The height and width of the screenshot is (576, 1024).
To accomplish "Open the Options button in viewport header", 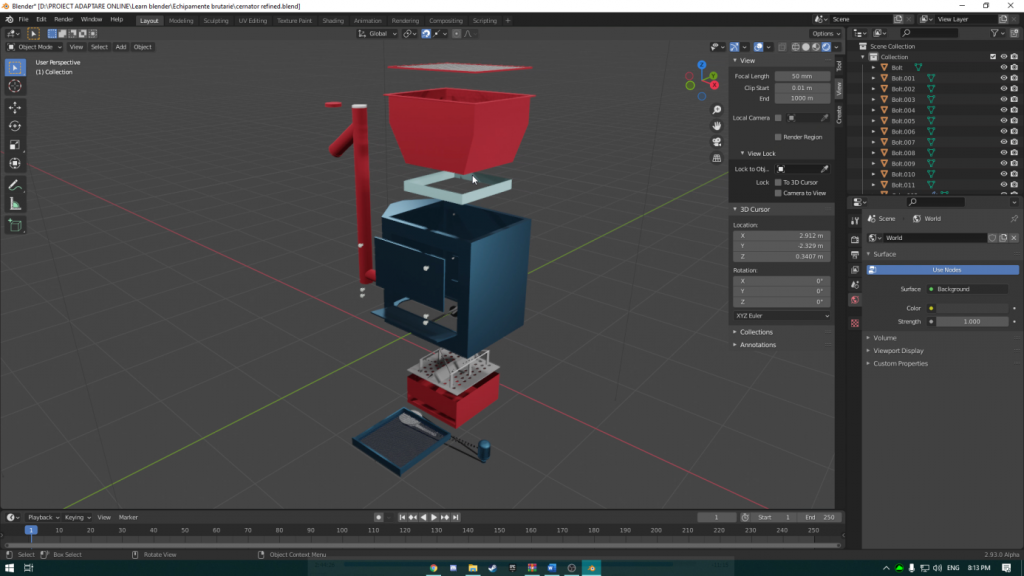I will [825, 34].
